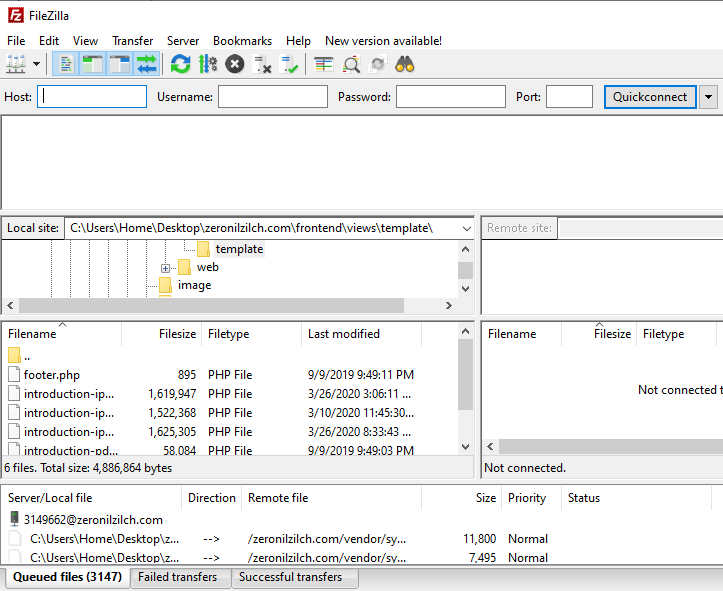Open the File menu
The height and width of the screenshot is (591, 723).
(16, 41)
